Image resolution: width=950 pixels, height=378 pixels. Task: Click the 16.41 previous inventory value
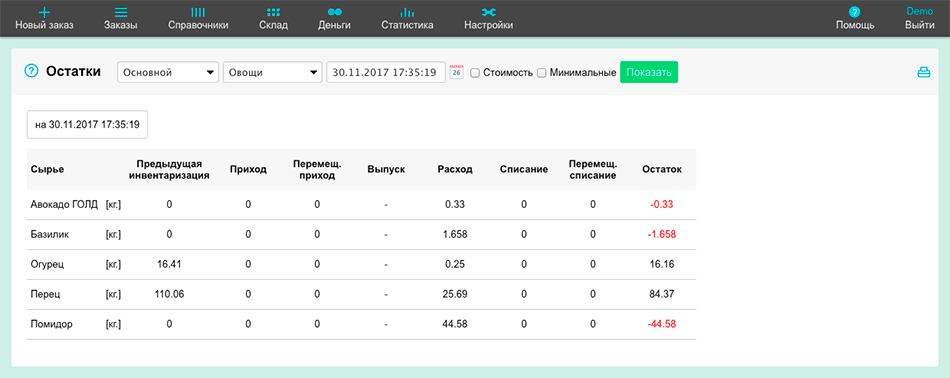(169, 264)
